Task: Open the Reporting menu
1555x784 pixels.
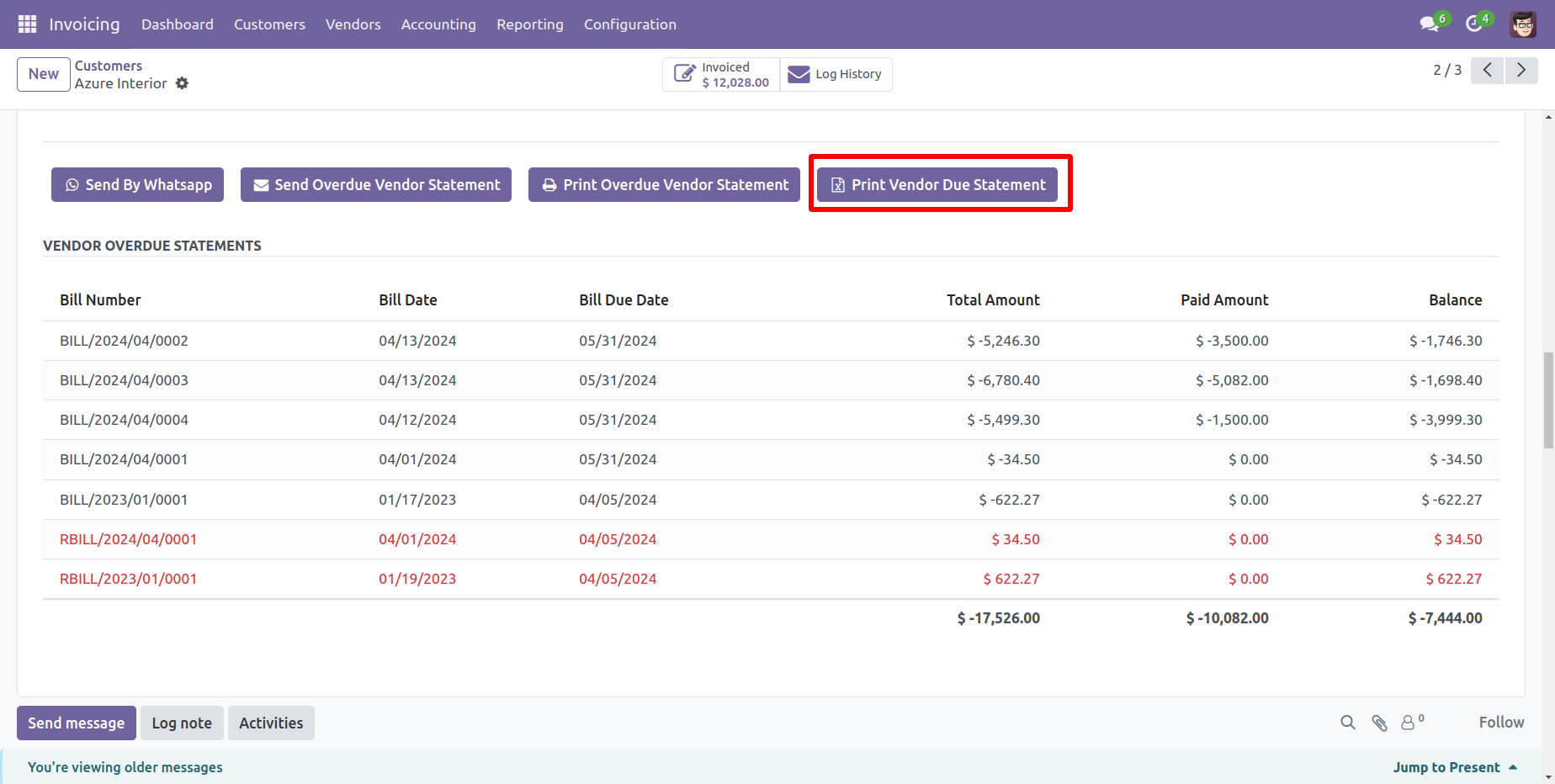Action: click(530, 24)
